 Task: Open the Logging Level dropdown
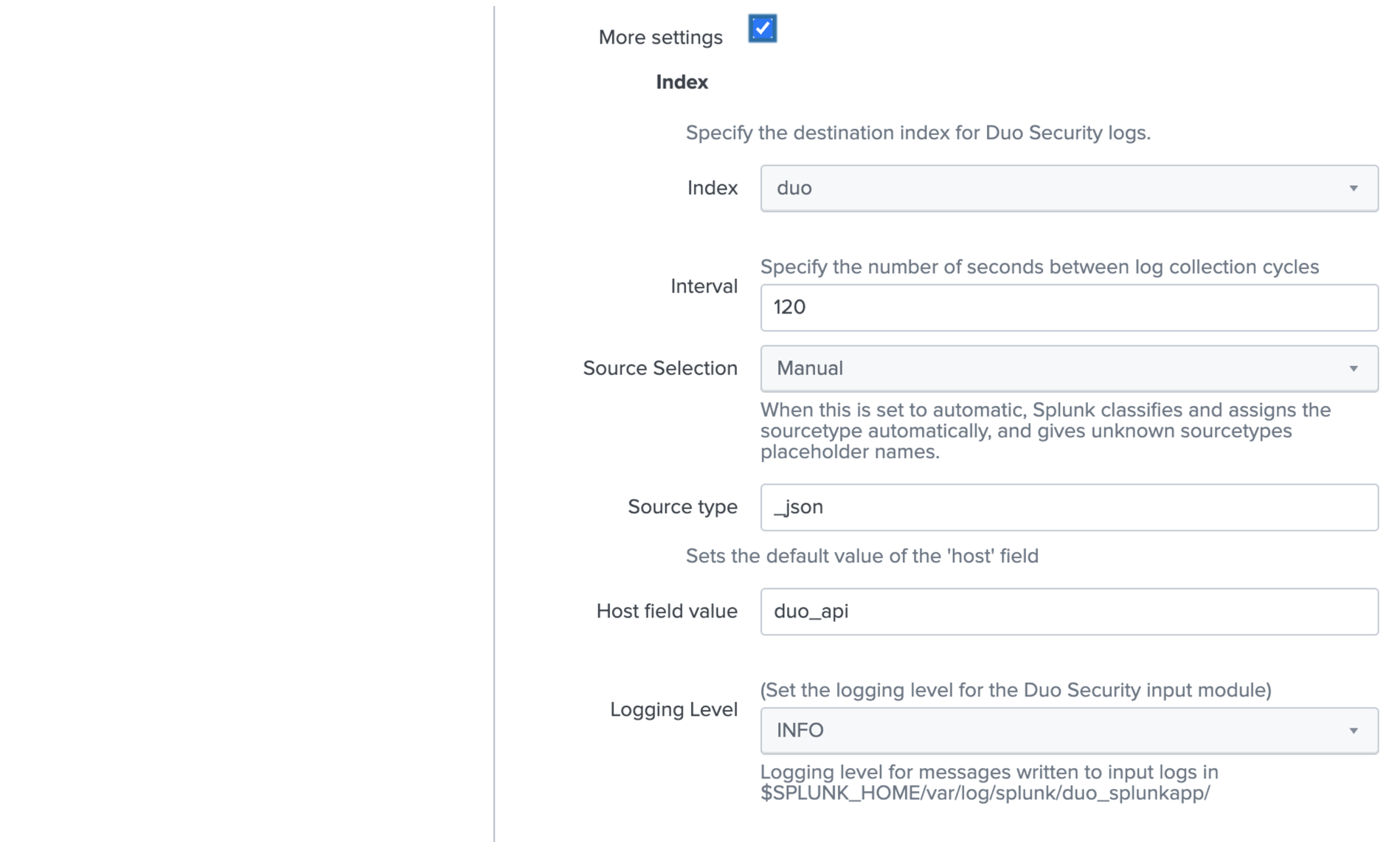(1069, 730)
